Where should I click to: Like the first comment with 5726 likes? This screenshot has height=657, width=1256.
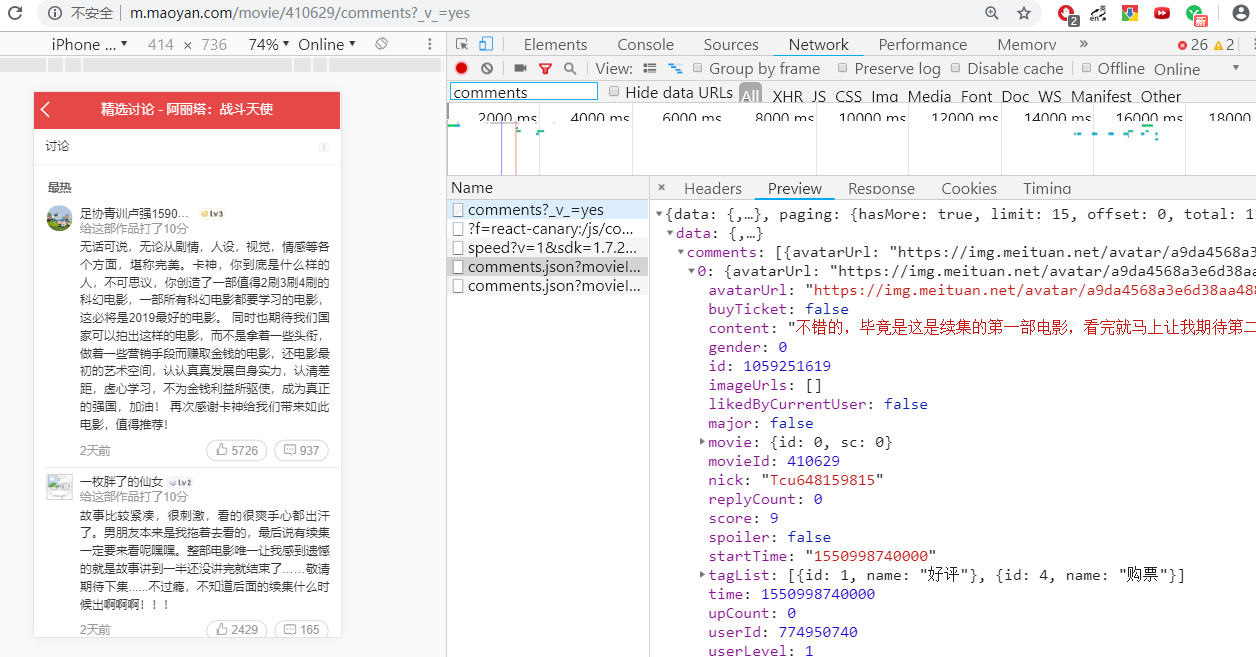click(235, 450)
